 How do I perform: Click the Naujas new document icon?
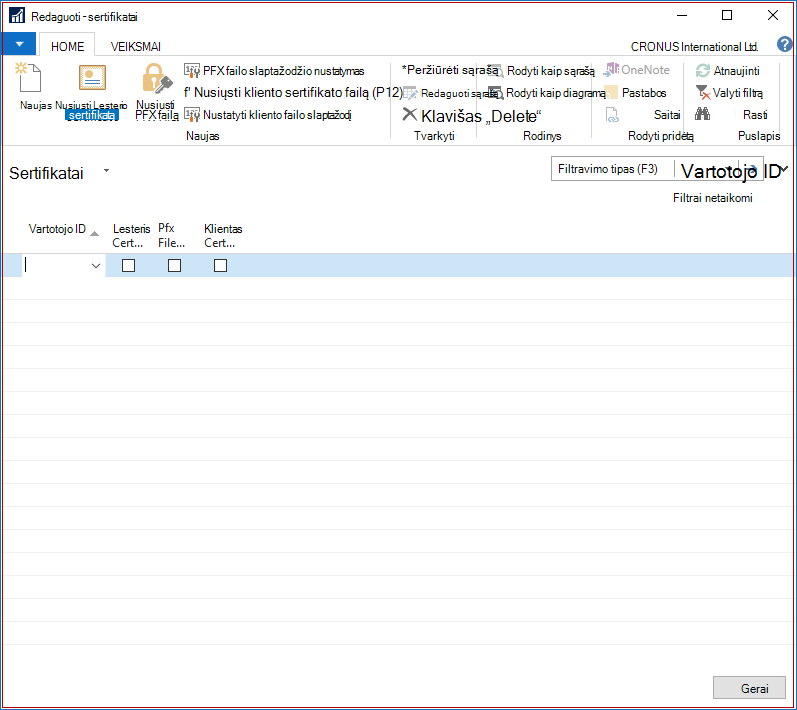point(29,77)
